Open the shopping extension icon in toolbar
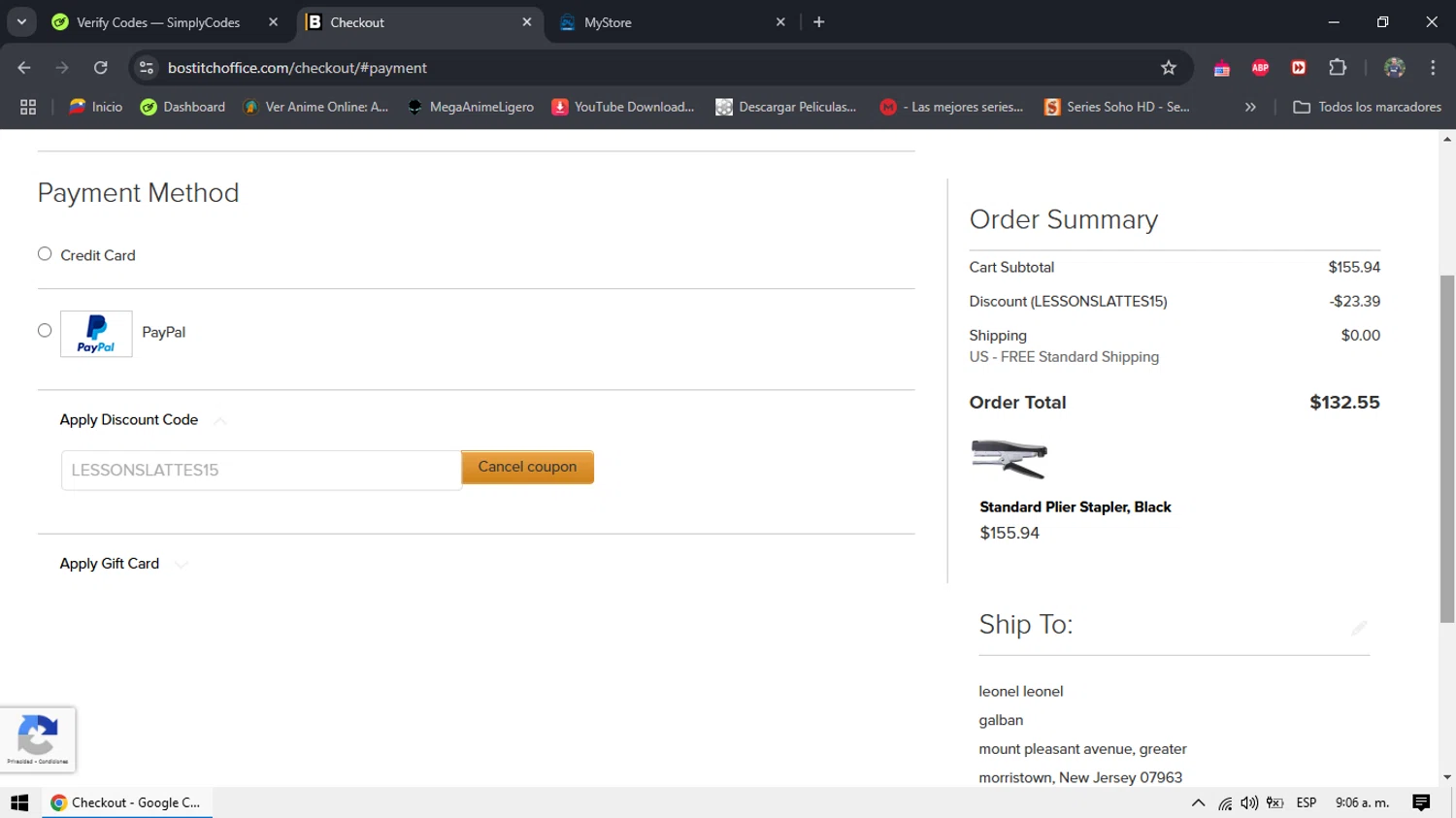 click(x=1222, y=68)
